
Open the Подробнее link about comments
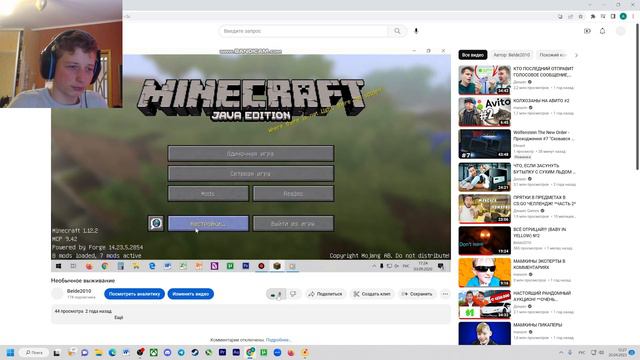pyautogui.click(x=278, y=340)
